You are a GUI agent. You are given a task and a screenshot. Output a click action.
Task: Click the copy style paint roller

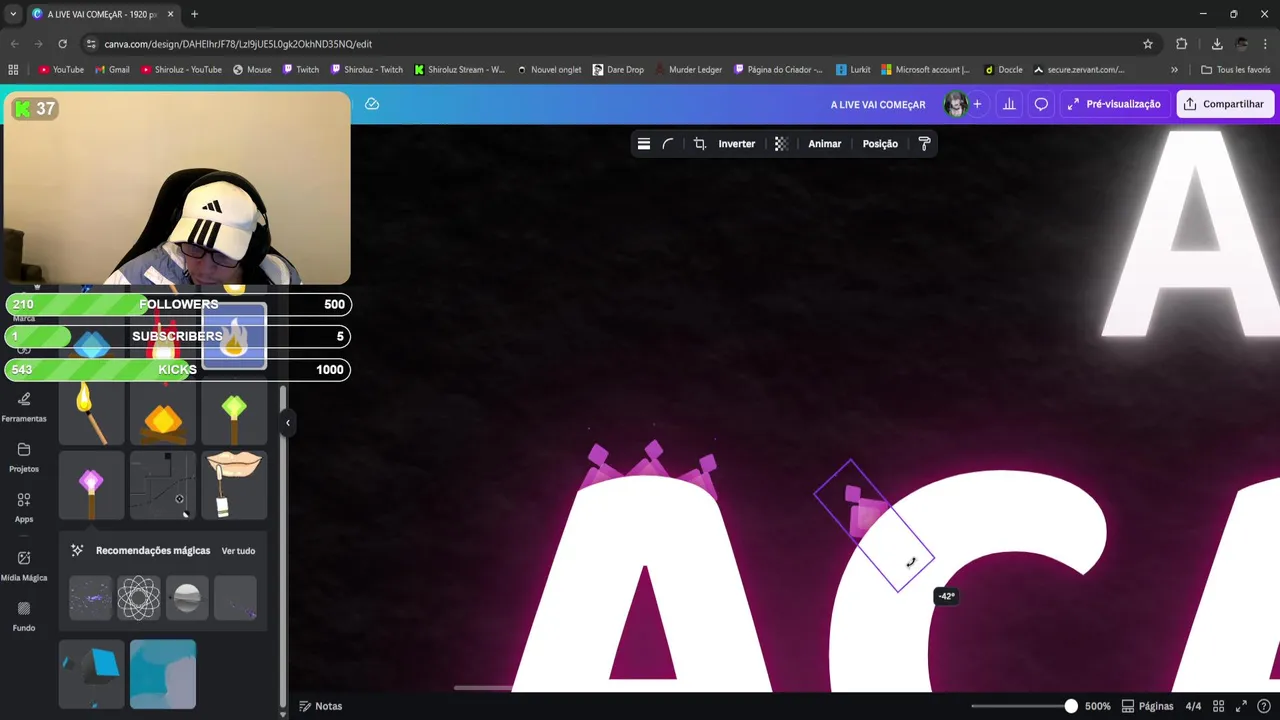pos(924,144)
